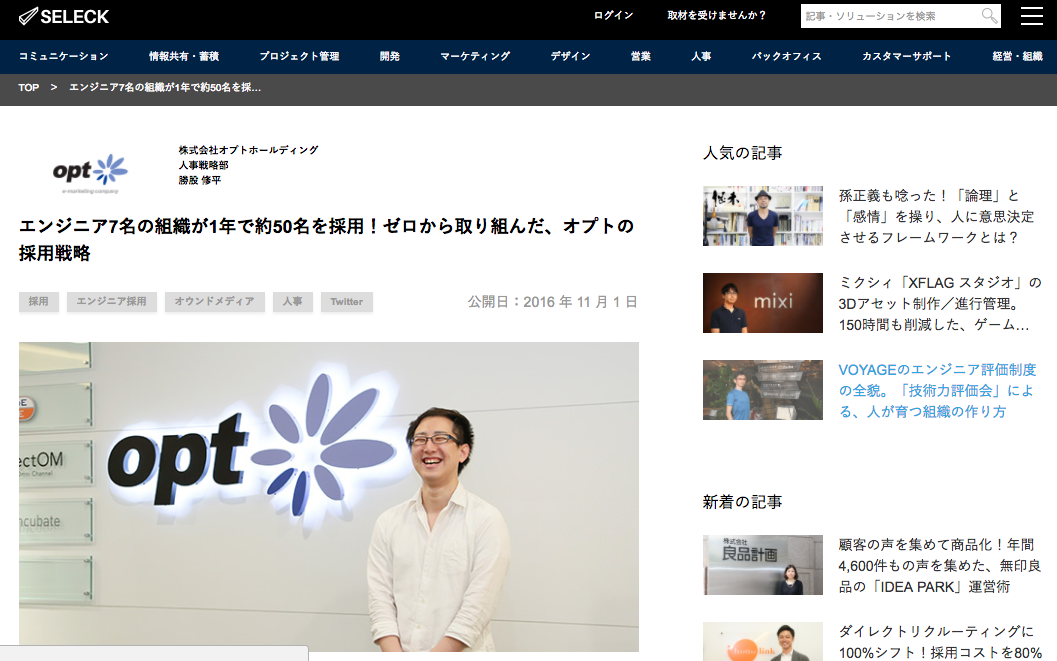The width and height of the screenshot is (1057, 661).
Task: Select the オウンドメディア tag
Action: click(x=215, y=302)
